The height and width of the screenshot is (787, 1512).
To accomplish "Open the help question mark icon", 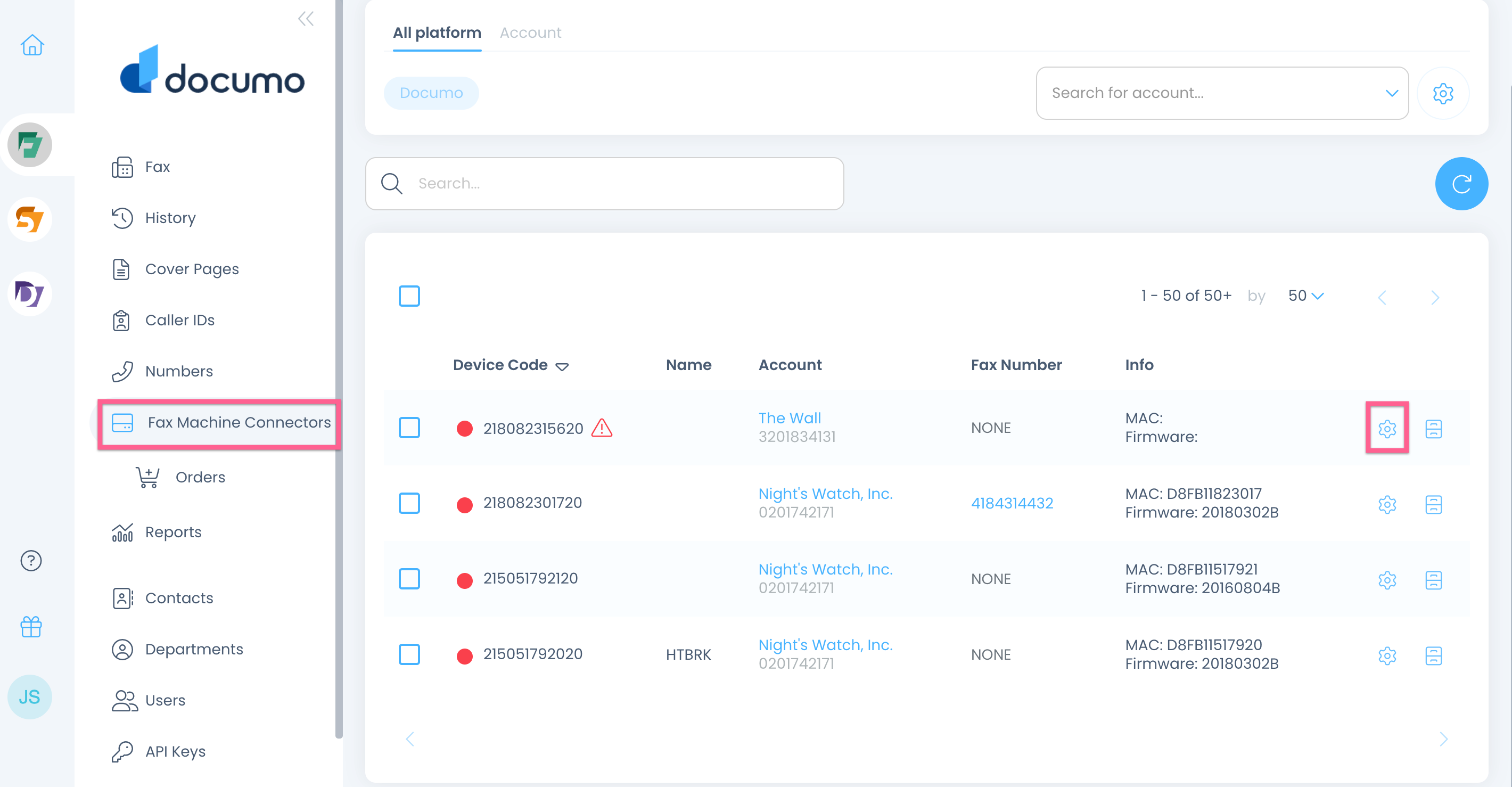I will (31, 561).
